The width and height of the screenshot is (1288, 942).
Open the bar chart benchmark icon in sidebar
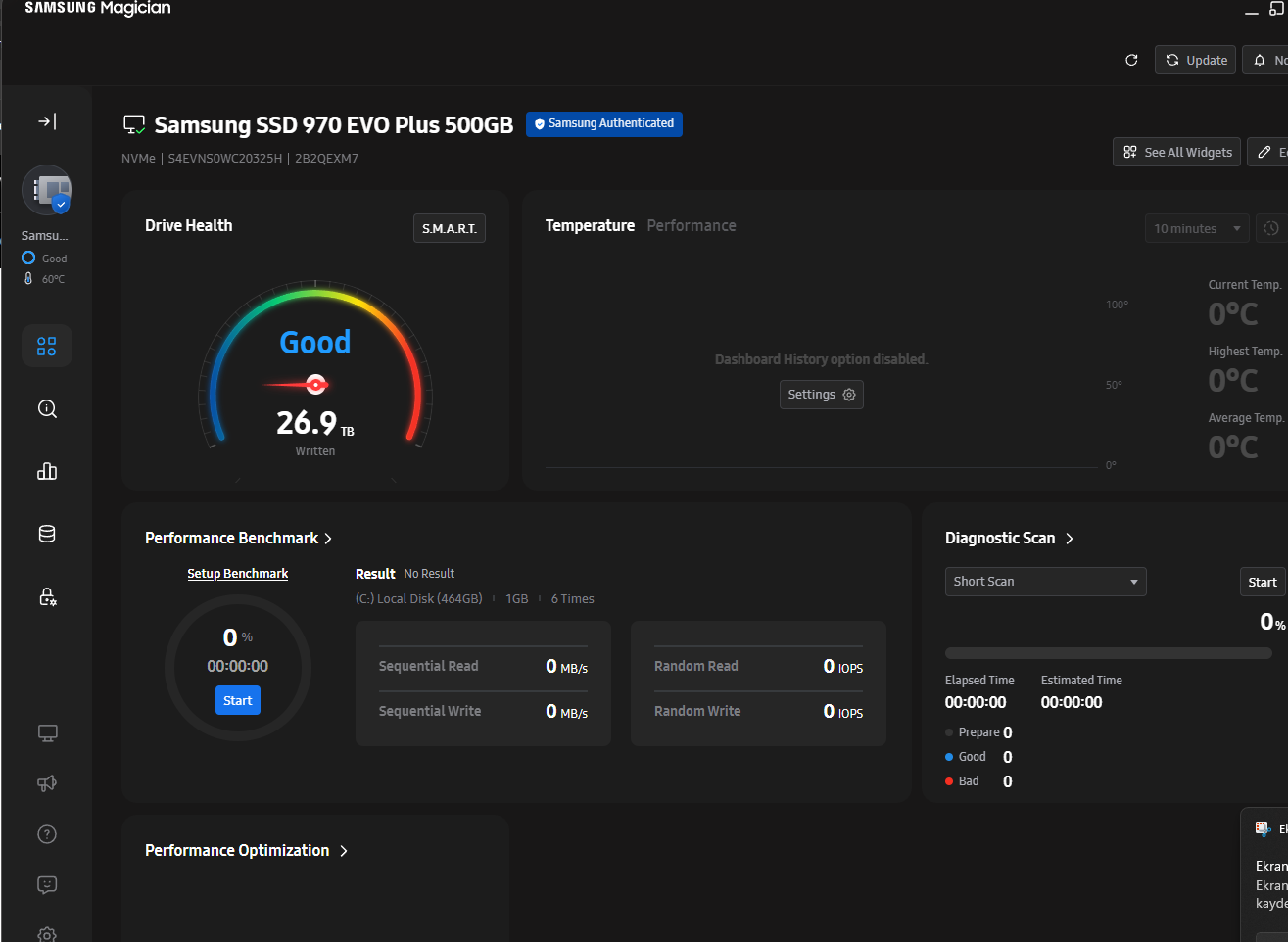[x=47, y=471]
